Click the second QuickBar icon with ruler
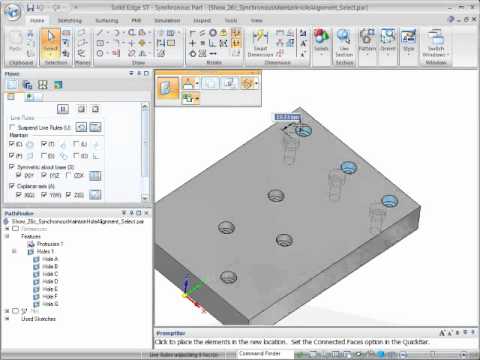This screenshot has height=360, width=480. tap(188, 83)
